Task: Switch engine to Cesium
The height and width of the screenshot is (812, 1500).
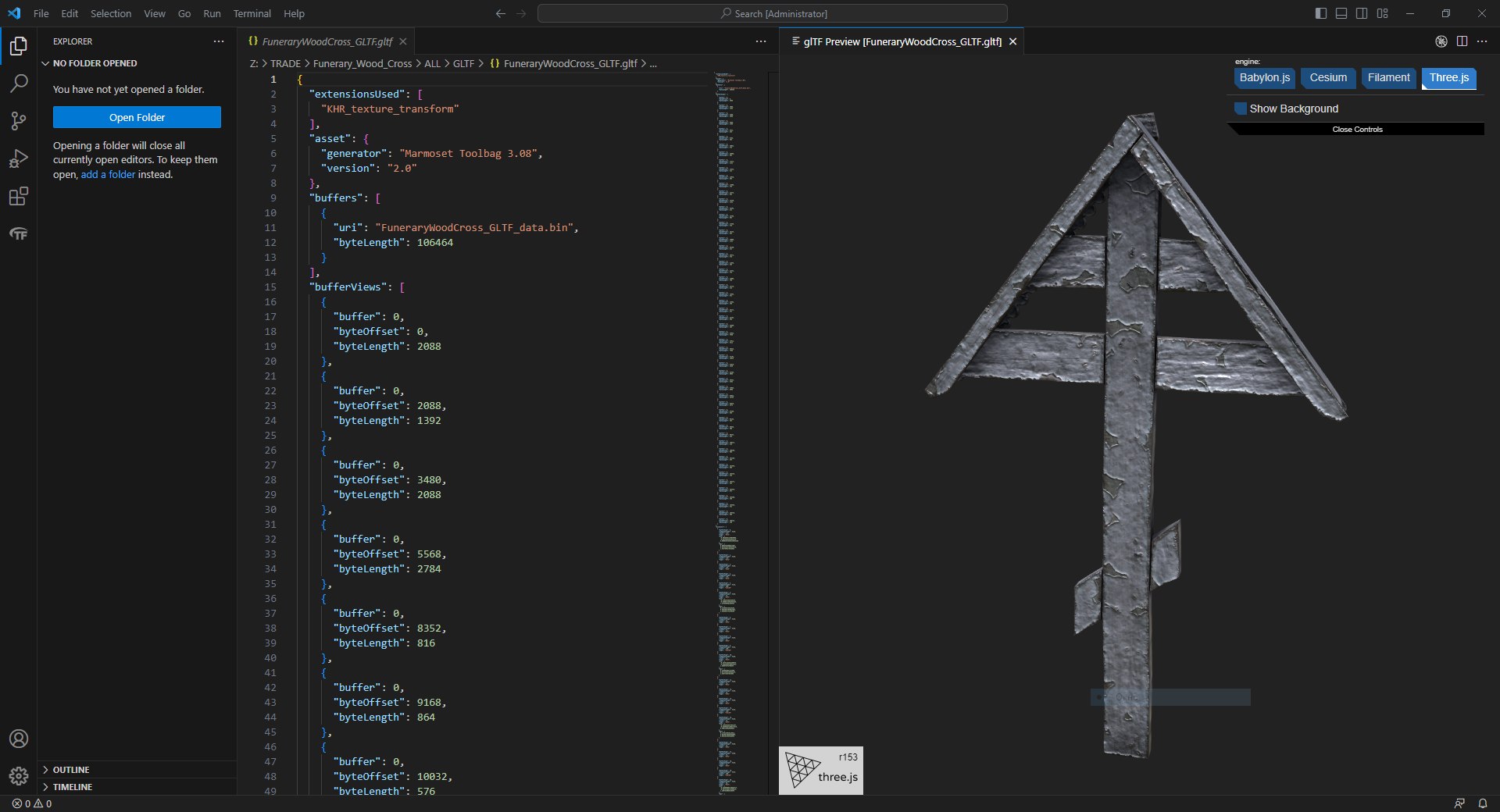Action: (1328, 78)
